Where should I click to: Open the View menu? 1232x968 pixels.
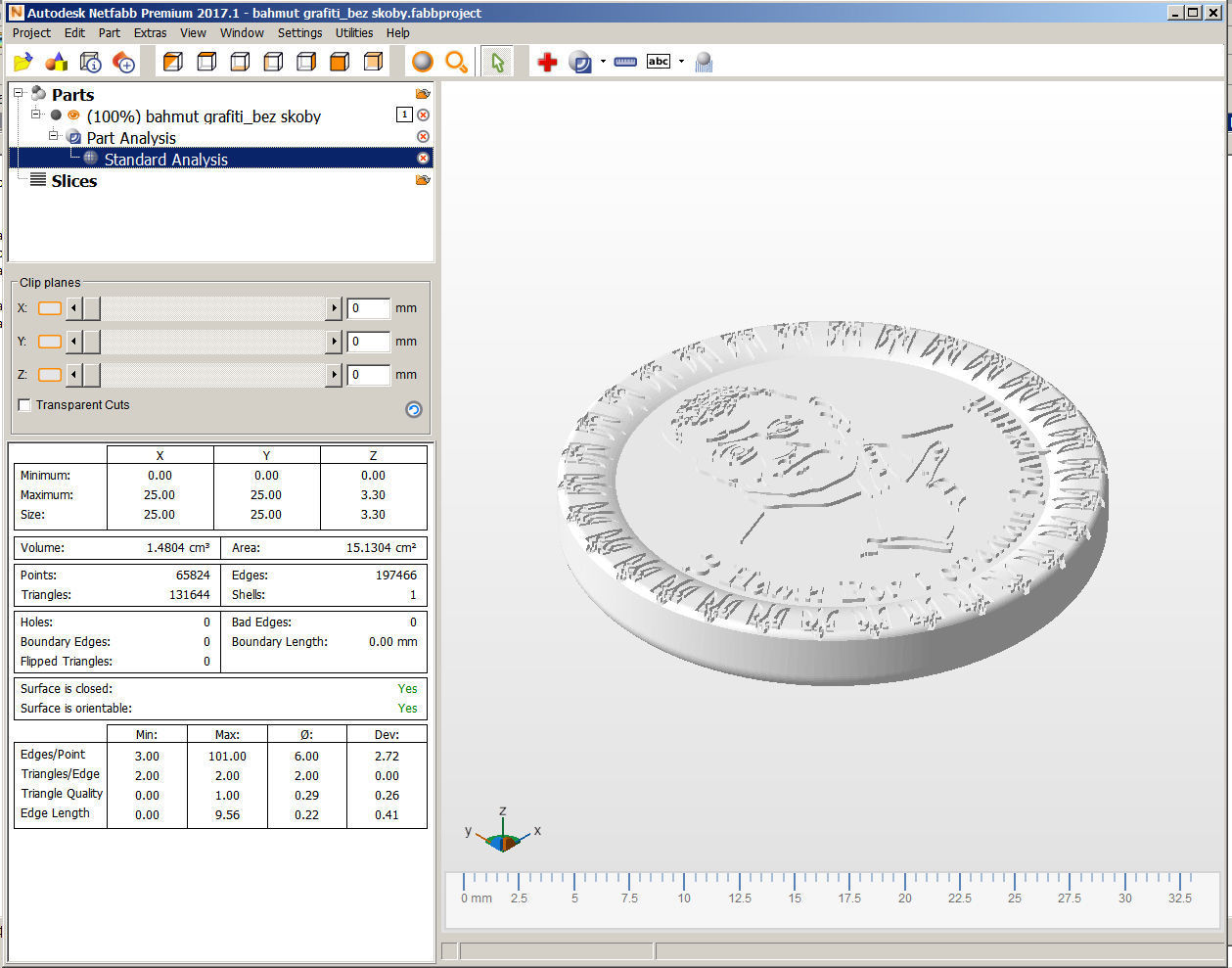coord(194,32)
